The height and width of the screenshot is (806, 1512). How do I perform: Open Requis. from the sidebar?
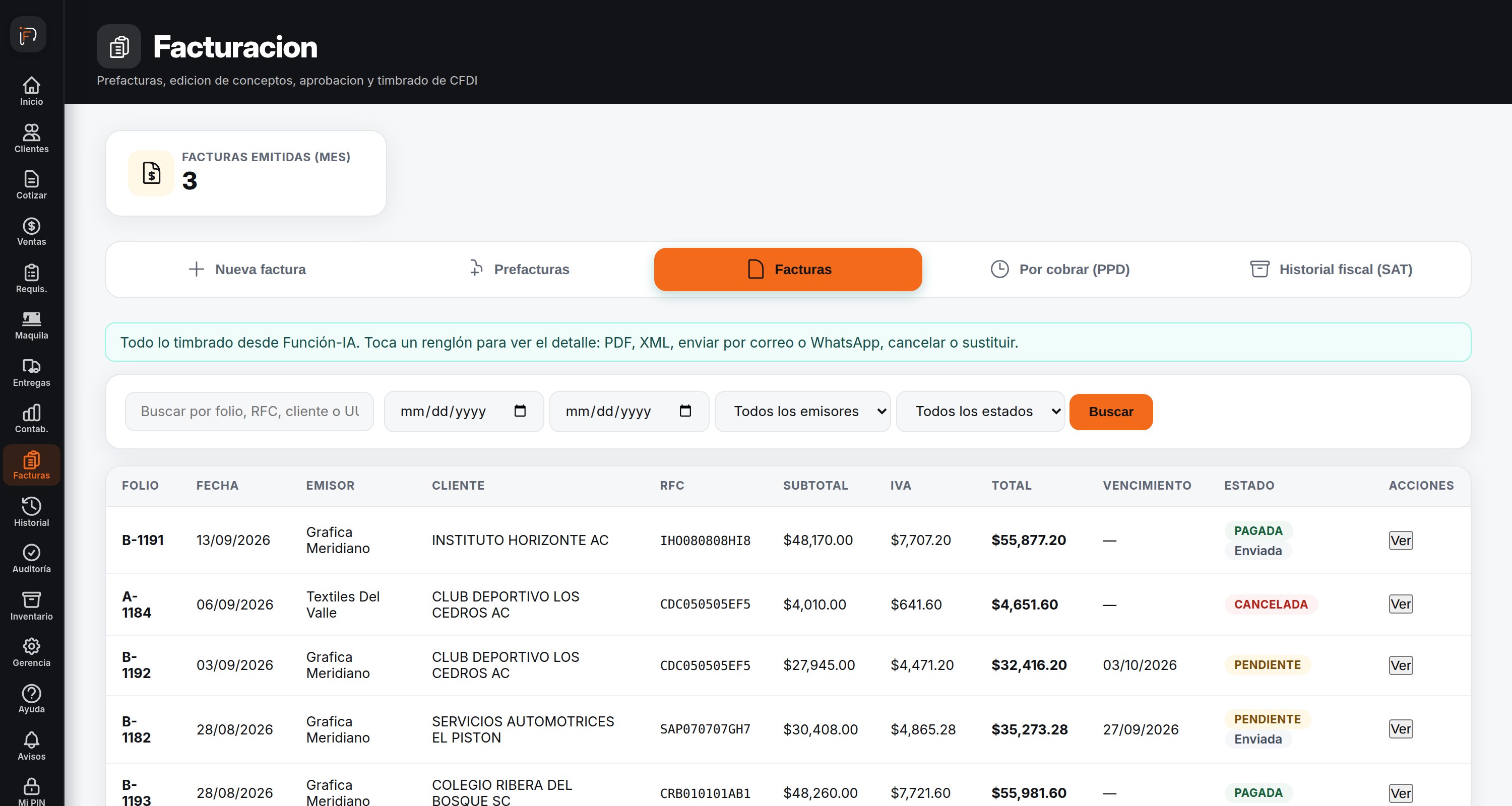pyautogui.click(x=31, y=279)
